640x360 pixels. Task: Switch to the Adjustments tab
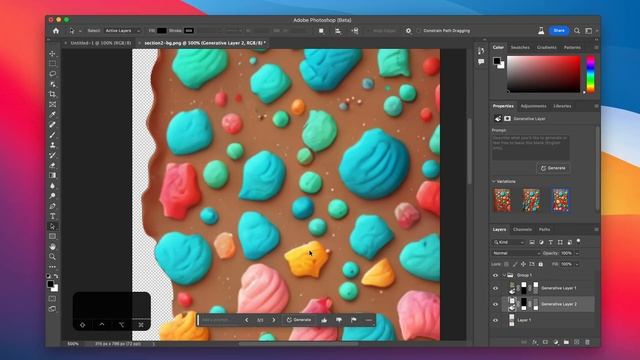tap(533, 106)
